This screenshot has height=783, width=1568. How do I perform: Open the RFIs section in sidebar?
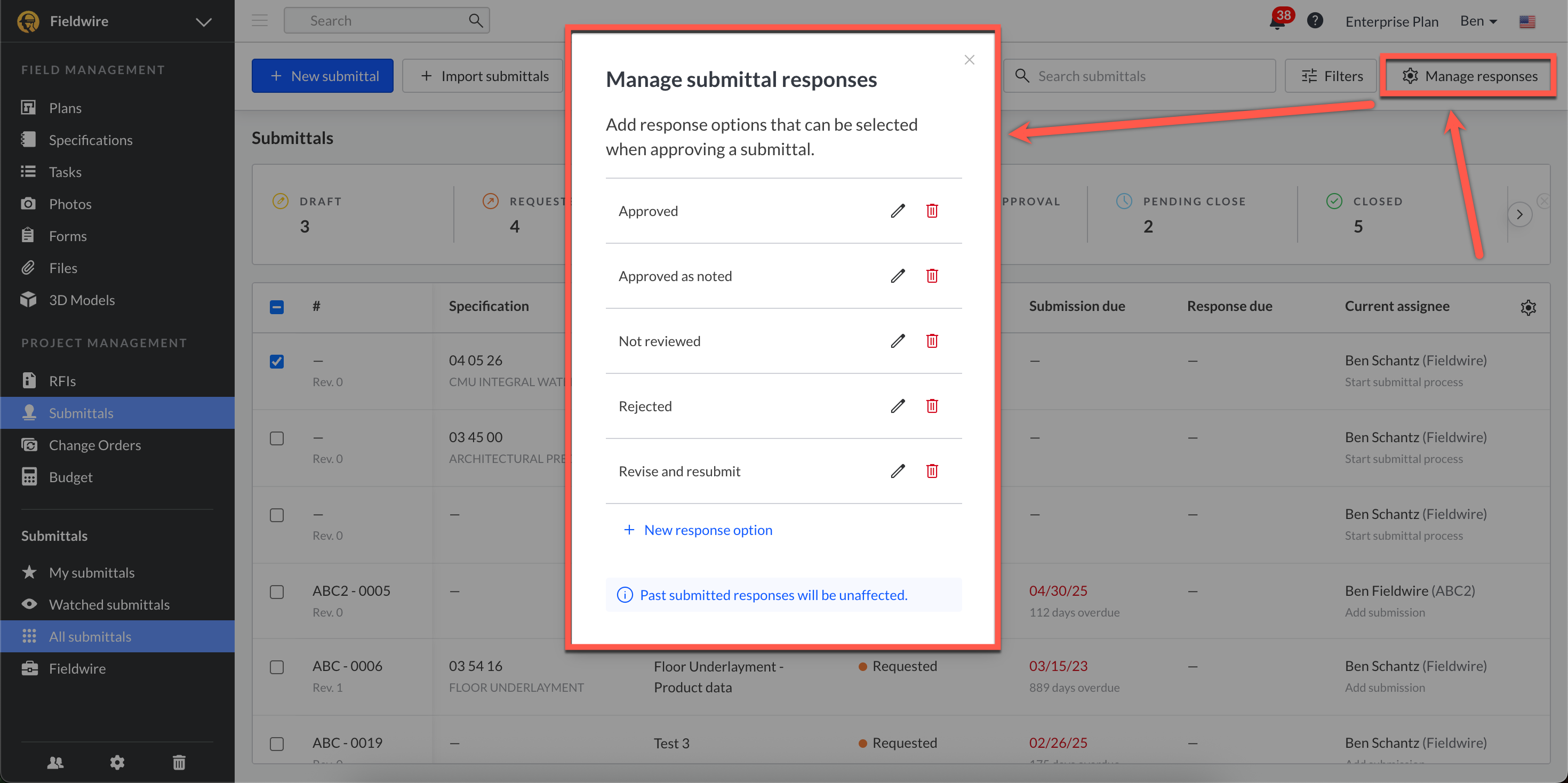pyautogui.click(x=62, y=381)
